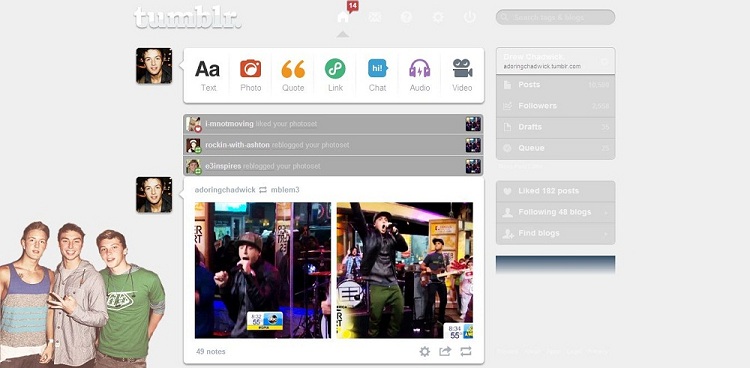Open the Queue sidebar item
This screenshot has height=368, width=750.
click(x=555, y=148)
